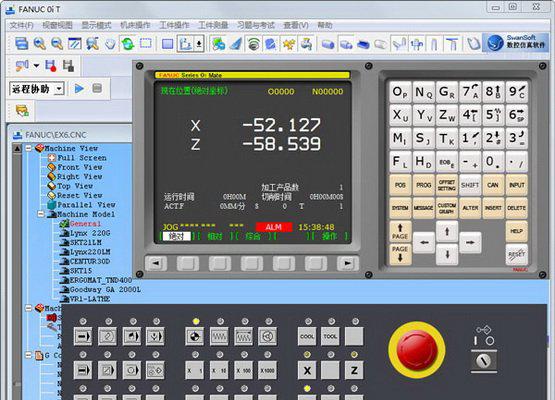This screenshot has height=400, width=555.
Task: Toggle the COOL coolant button
Action: coord(307,336)
